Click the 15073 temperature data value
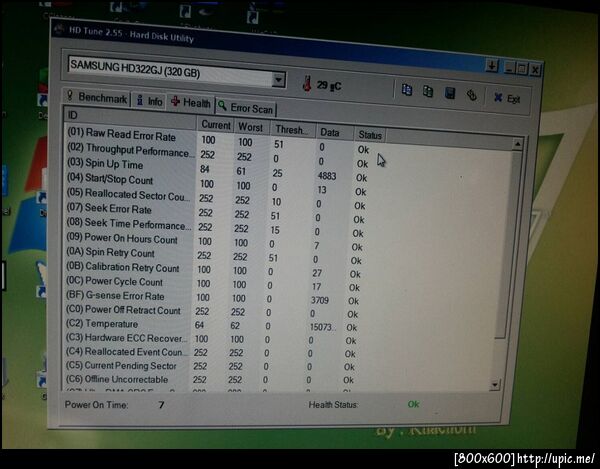Image resolution: width=600 pixels, height=469 pixels. (323, 327)
